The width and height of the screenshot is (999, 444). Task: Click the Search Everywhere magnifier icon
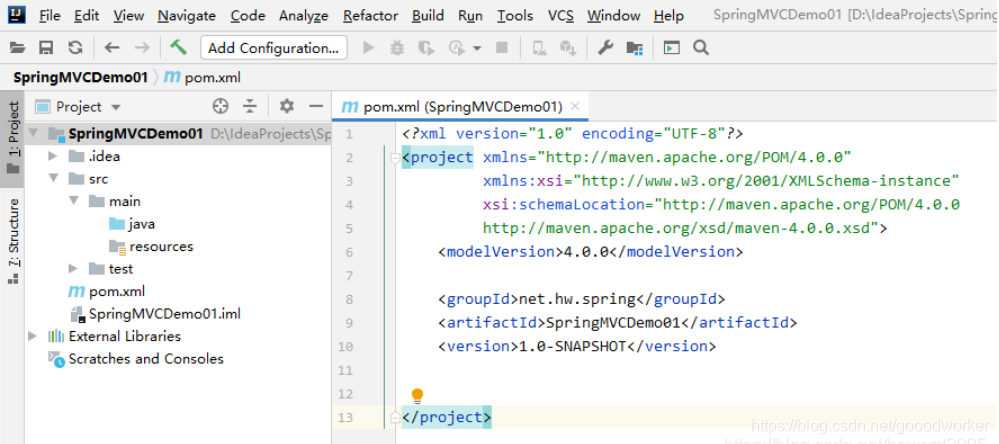pyautogui.click(x=701, y=48)
